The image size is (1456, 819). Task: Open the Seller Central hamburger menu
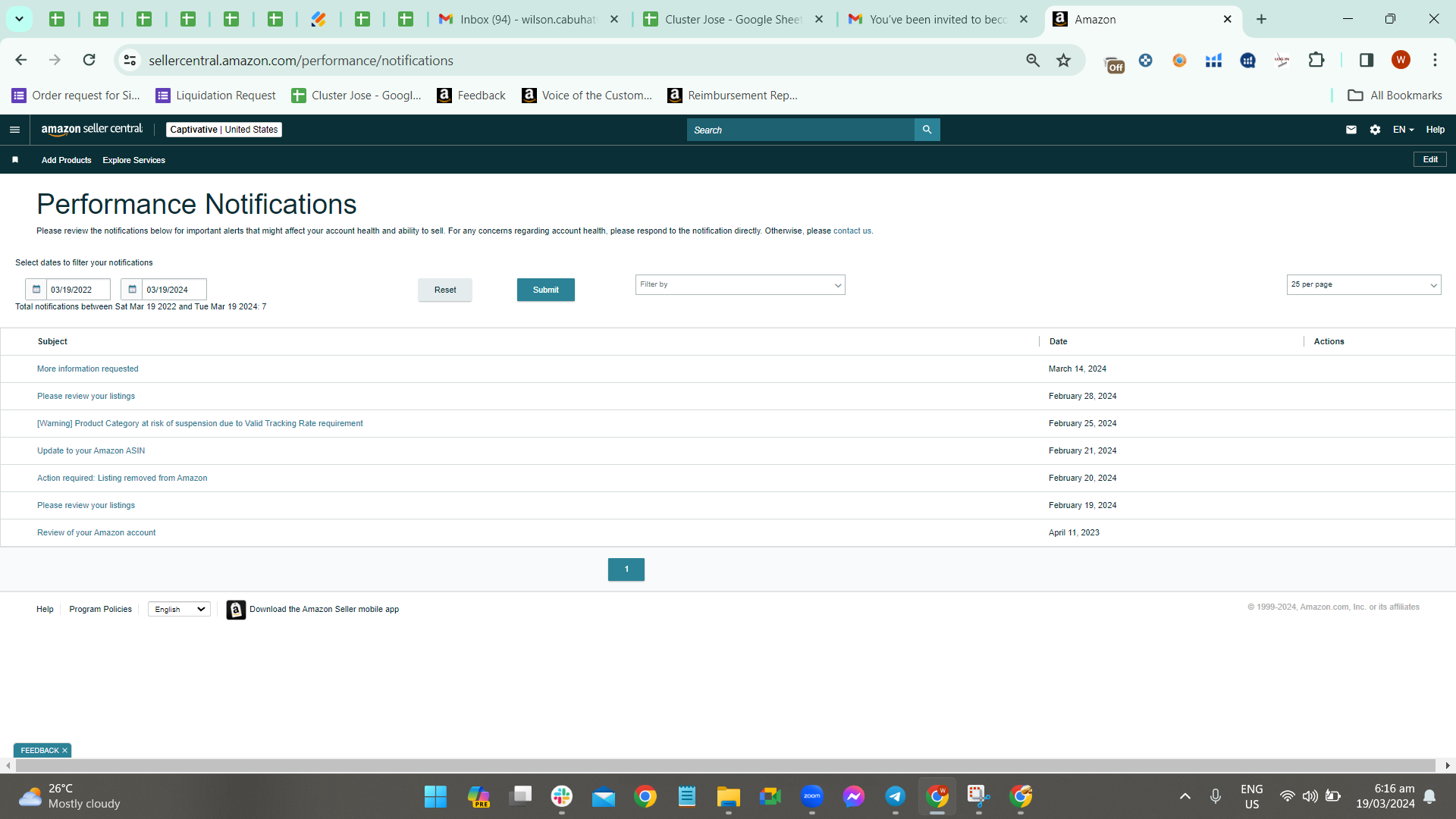(x=14, y=130)
